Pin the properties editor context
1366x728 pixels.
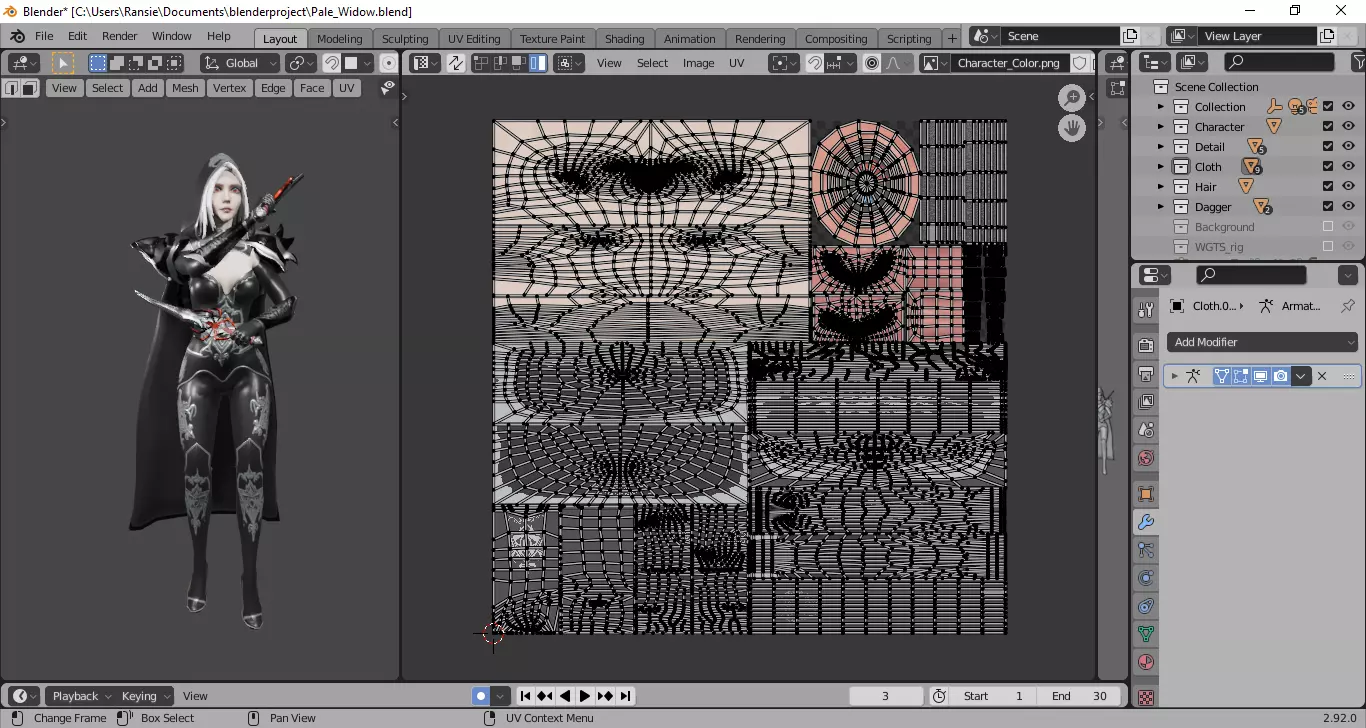(1348, 306)
